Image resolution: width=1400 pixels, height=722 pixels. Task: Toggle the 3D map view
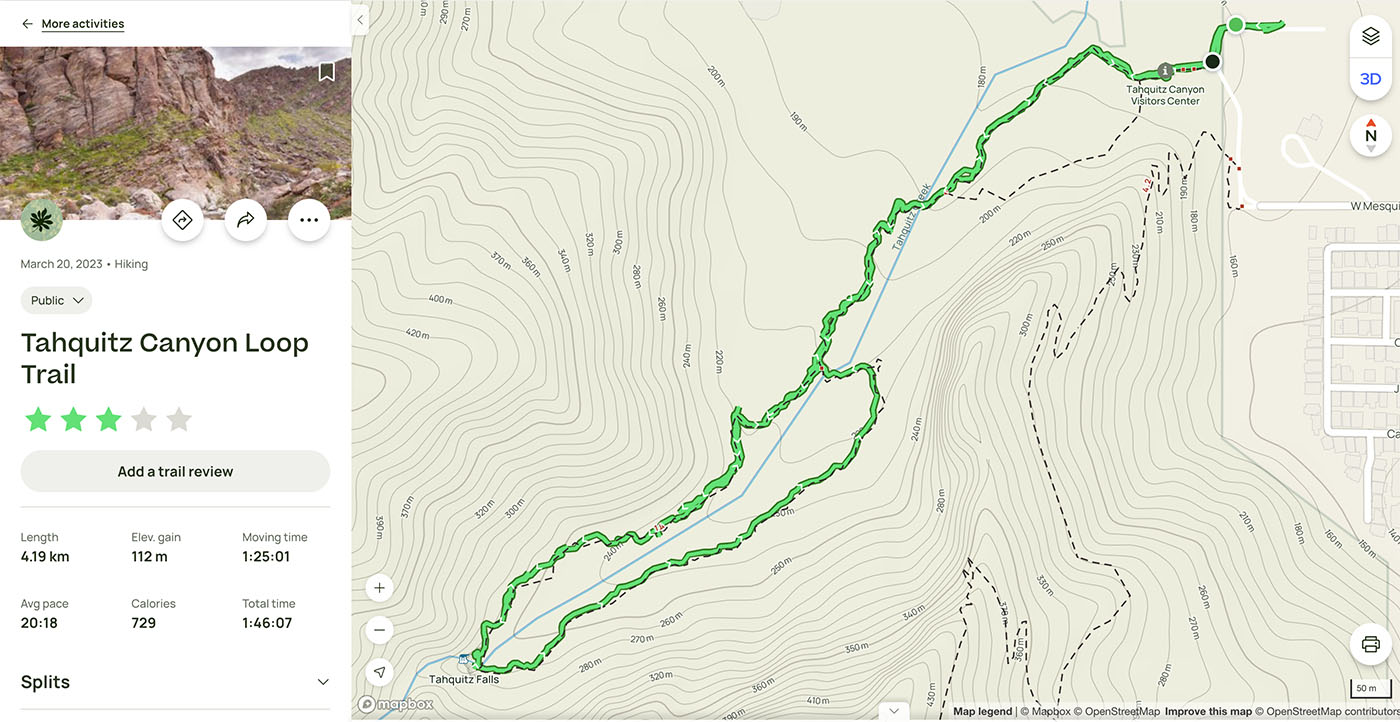pos(1371,79)
